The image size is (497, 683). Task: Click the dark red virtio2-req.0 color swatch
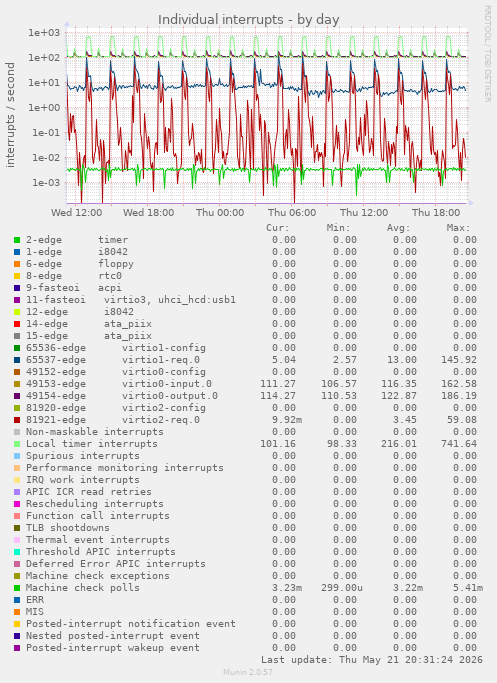pos(17,420)
